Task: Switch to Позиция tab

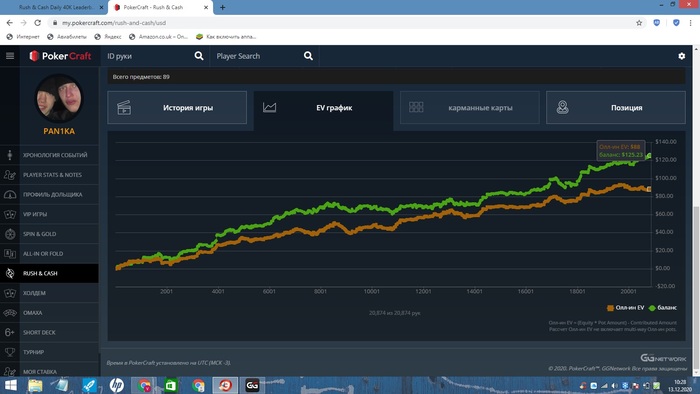Action: (616, 108)
